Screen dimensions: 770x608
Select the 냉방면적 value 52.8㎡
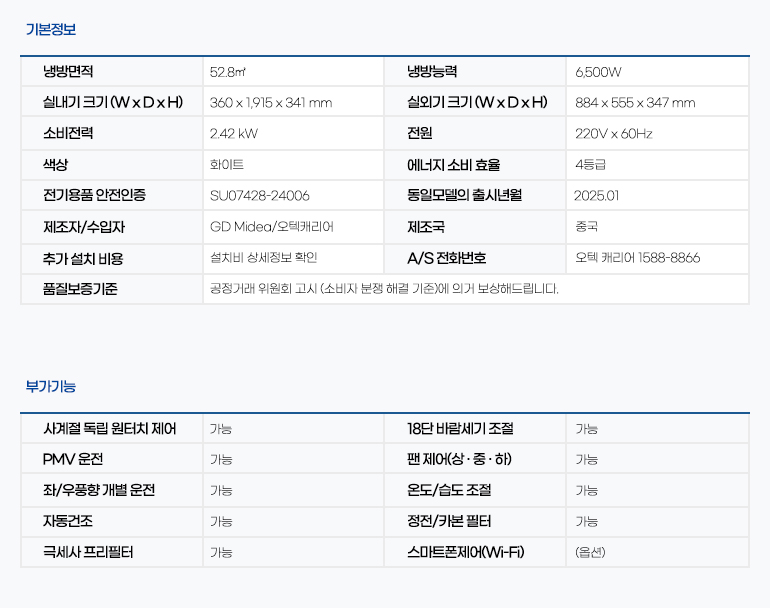click(228, 72)
